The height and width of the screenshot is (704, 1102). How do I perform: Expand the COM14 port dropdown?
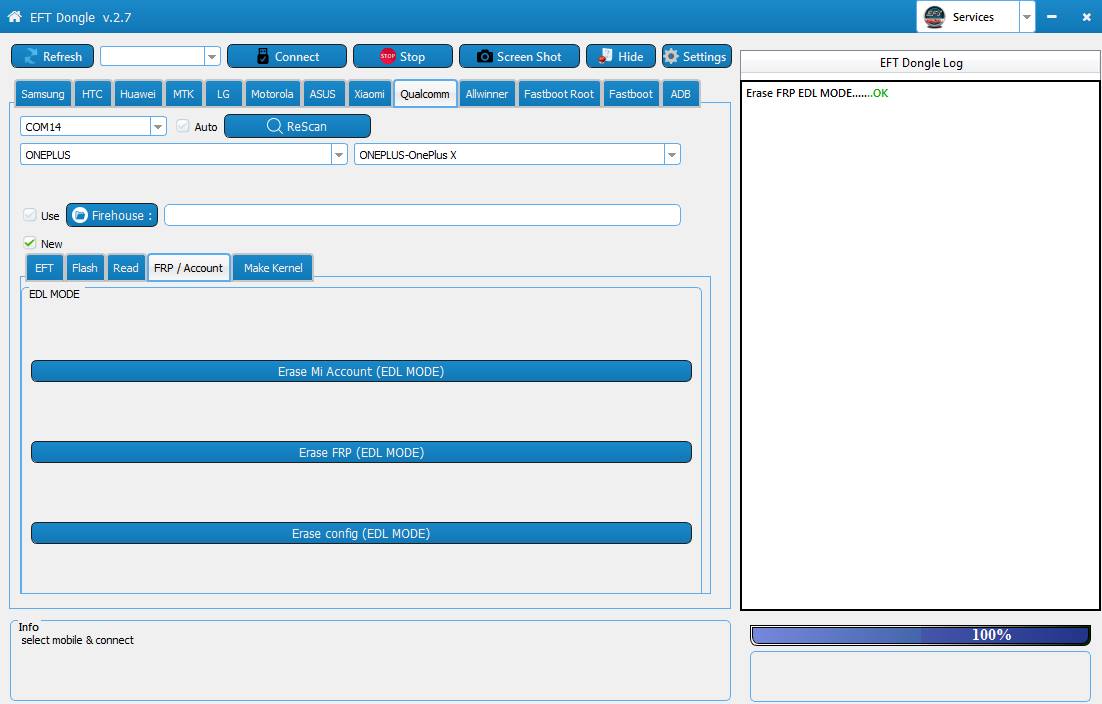(158, 126)
